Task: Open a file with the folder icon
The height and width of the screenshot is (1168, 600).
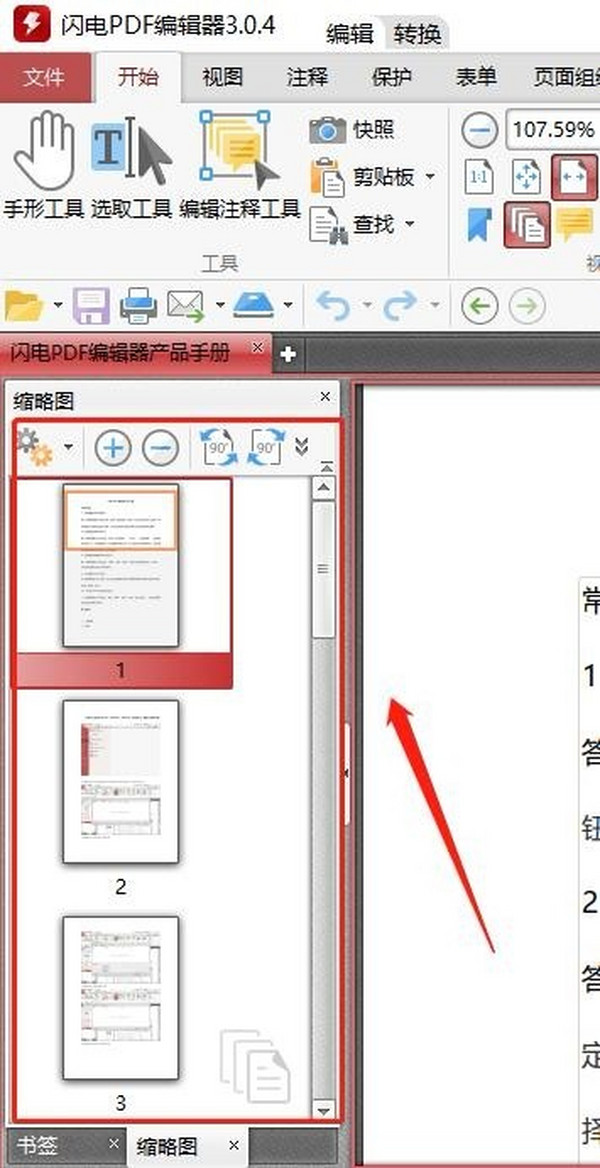Action: (x=24, y=305)
